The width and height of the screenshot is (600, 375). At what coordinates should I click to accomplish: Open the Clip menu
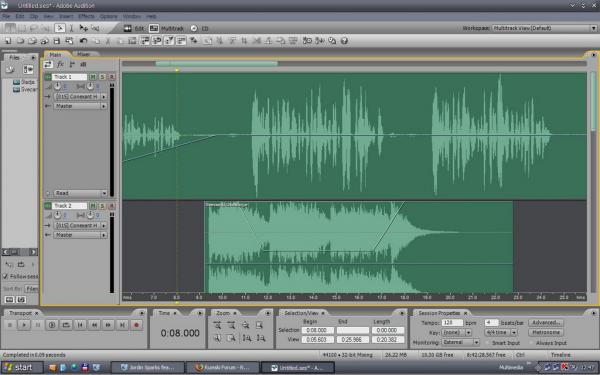click(34, 16)
